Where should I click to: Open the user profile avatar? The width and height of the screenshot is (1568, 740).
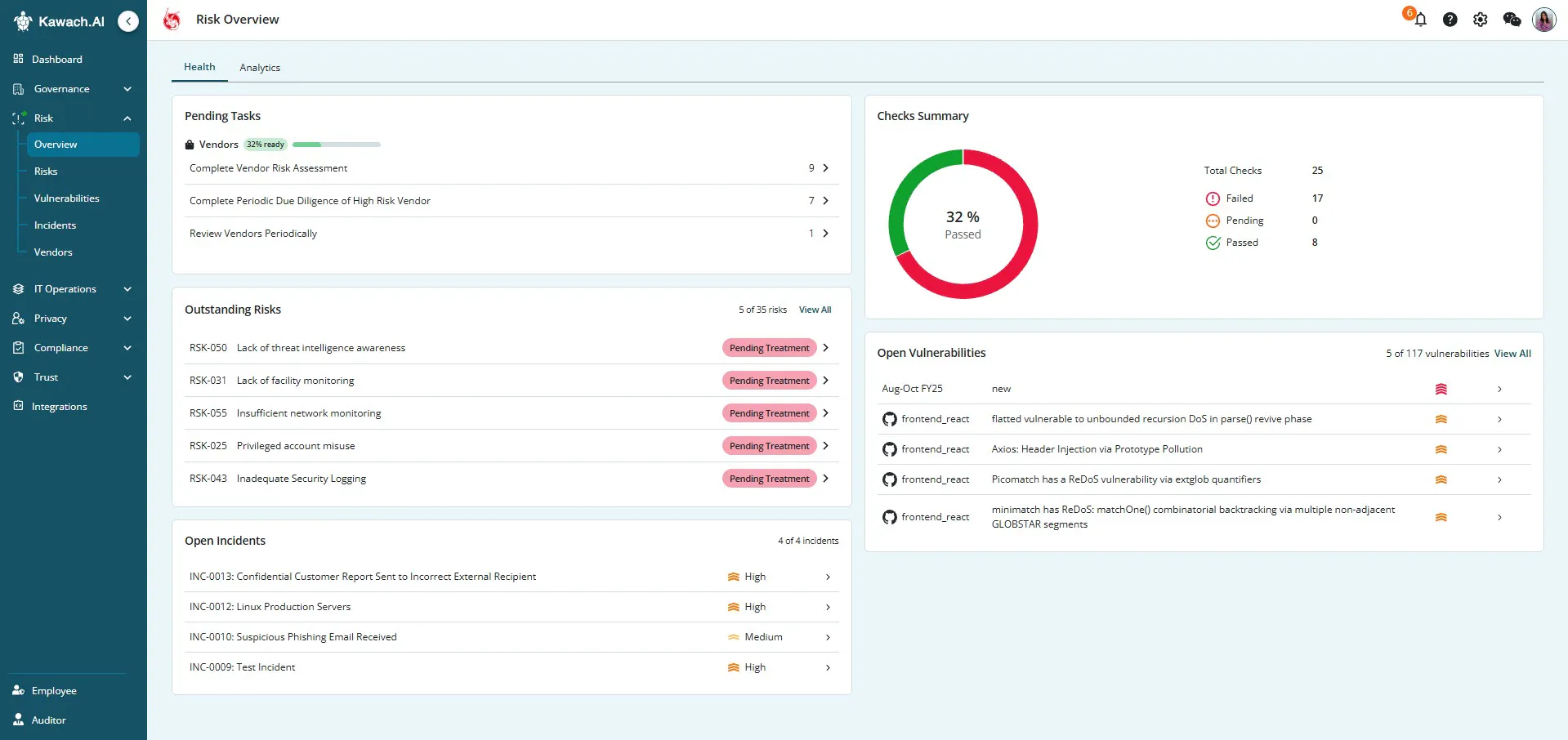(1543, 20)
